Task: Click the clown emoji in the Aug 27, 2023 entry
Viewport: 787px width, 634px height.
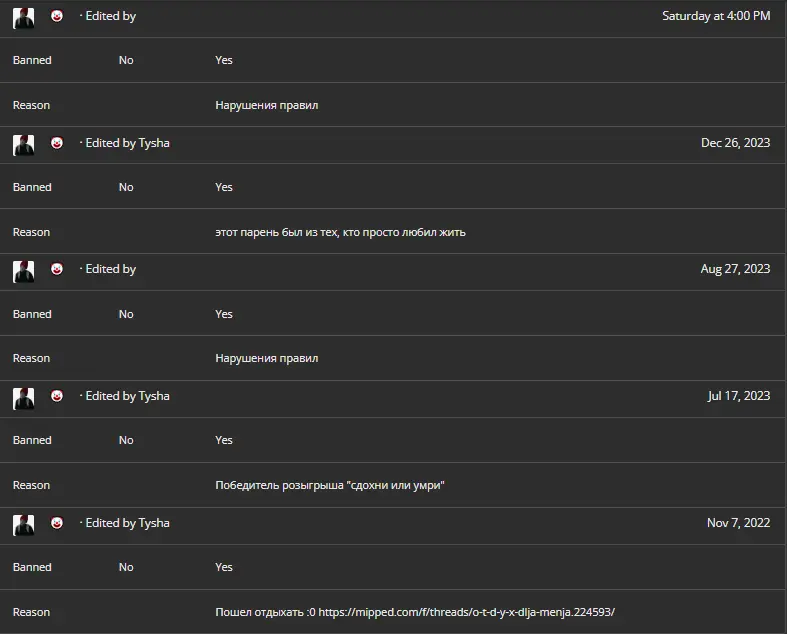Action: tap(57, 269)
